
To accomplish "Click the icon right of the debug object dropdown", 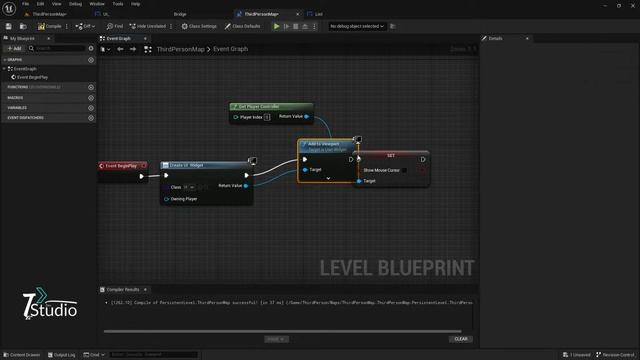I will (x=393, y=26).
